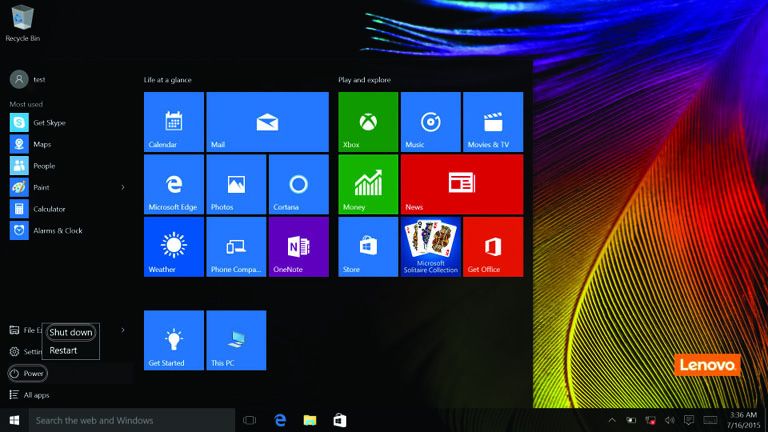
Task: Click the Windows Start button
Action: [14, 420]
